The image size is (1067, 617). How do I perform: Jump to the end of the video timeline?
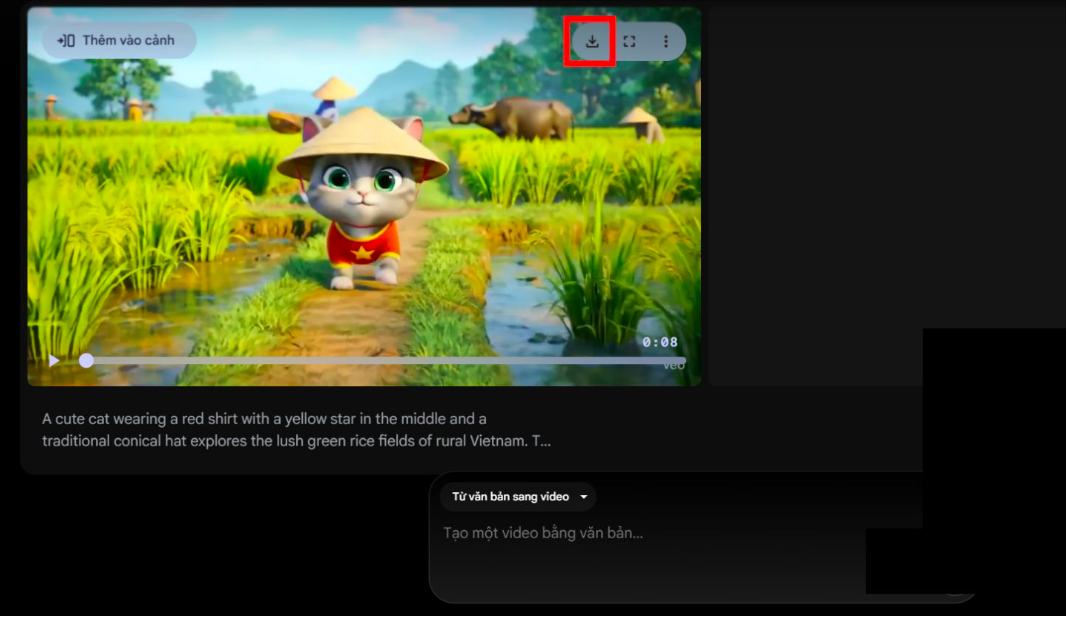click(684, 360)
